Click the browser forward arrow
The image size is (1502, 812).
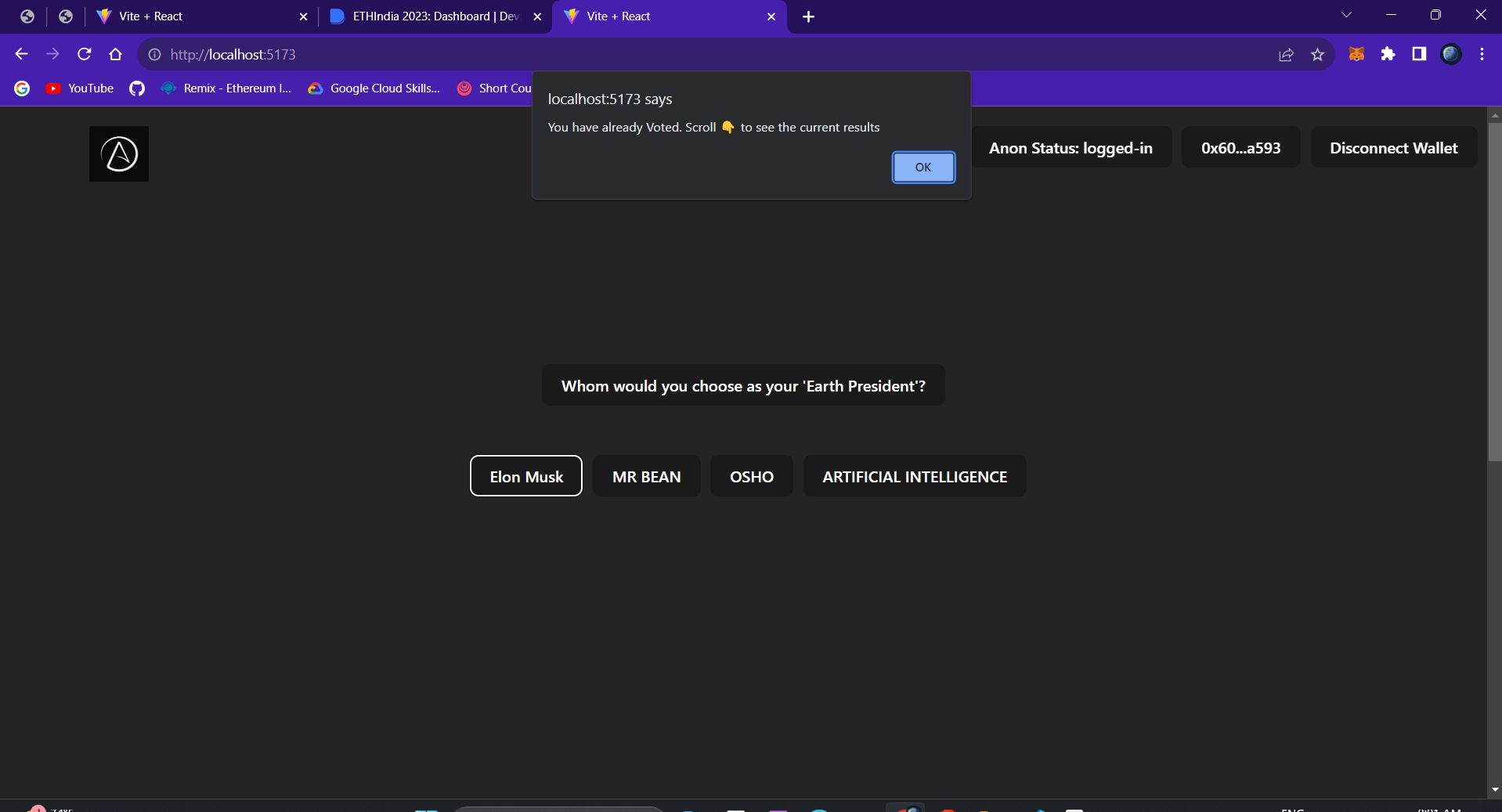point(52,54)
